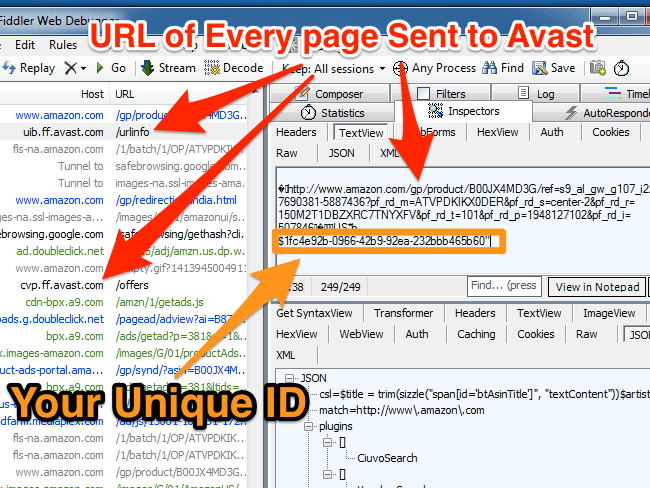Click the URL column header
The image size is (650, 488).
click(178, 94)
